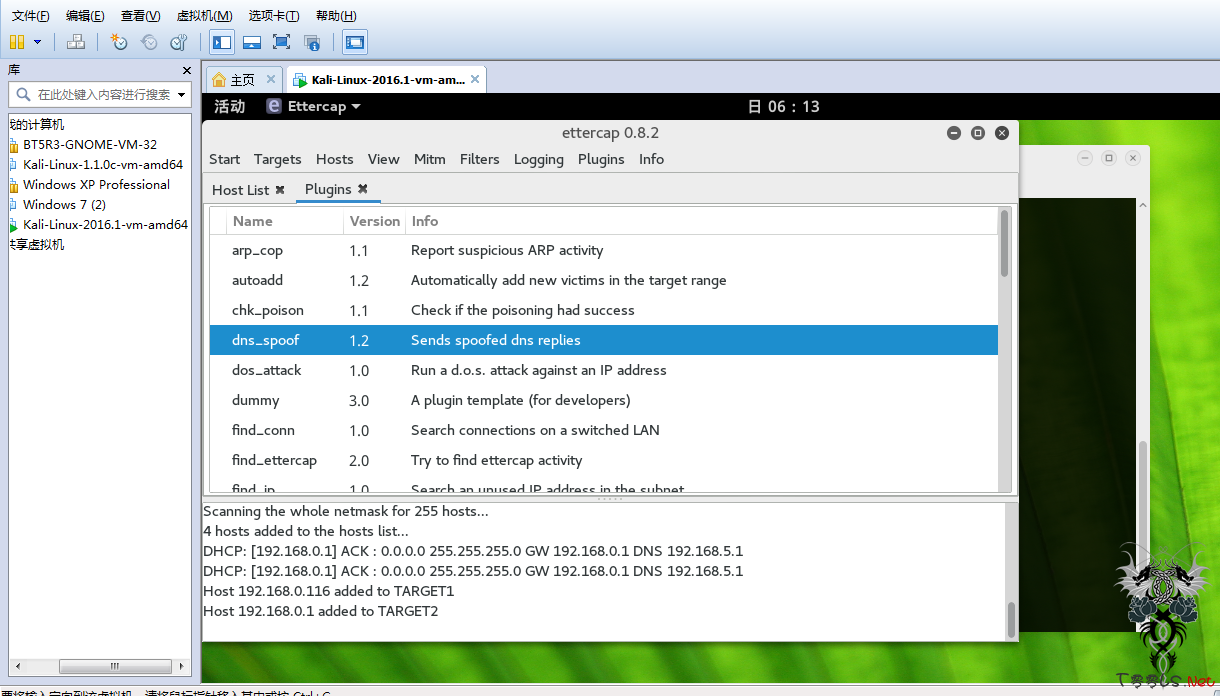
Task: Toggle the console view icon
Action: click(355, 42)
